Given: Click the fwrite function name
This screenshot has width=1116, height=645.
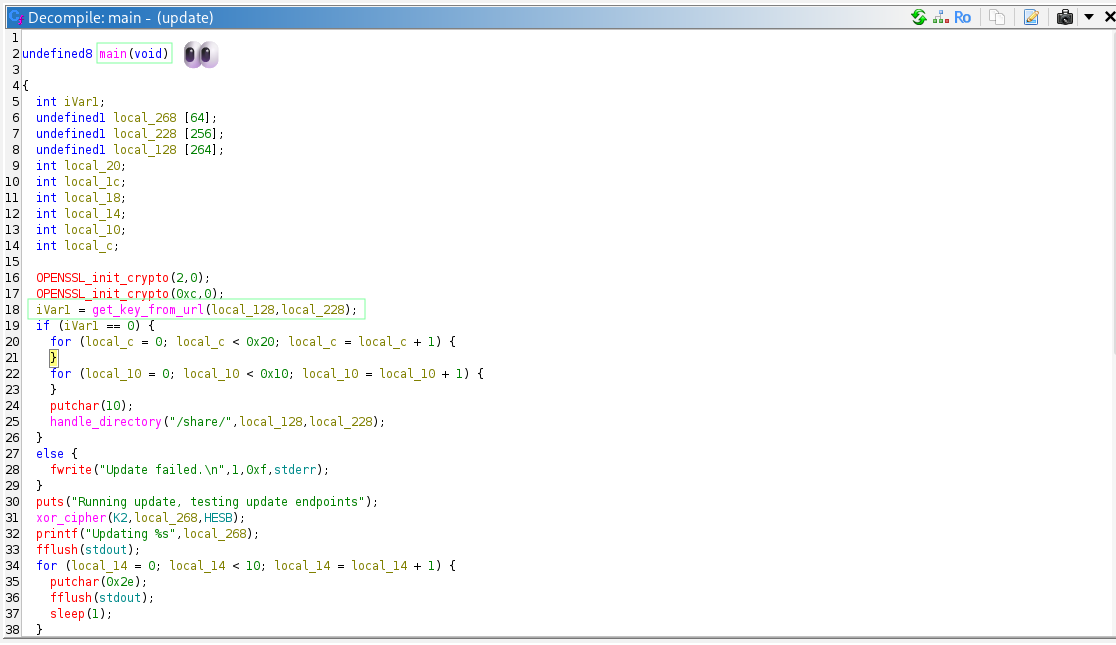Looking at the screenshot, I should point(70,470).
